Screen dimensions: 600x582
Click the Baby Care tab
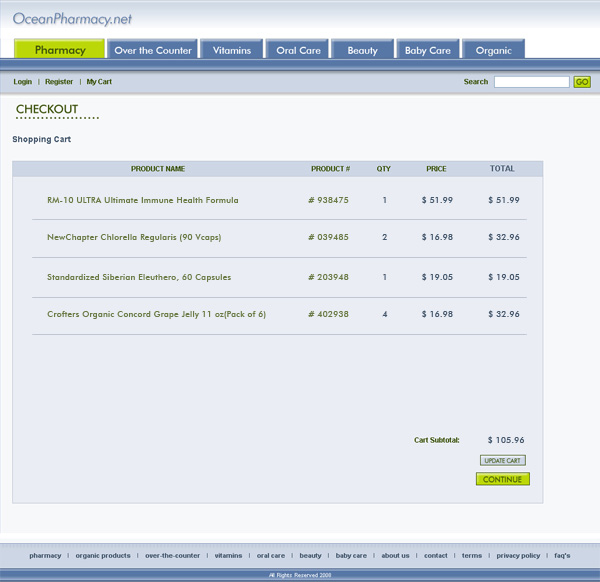427,50
